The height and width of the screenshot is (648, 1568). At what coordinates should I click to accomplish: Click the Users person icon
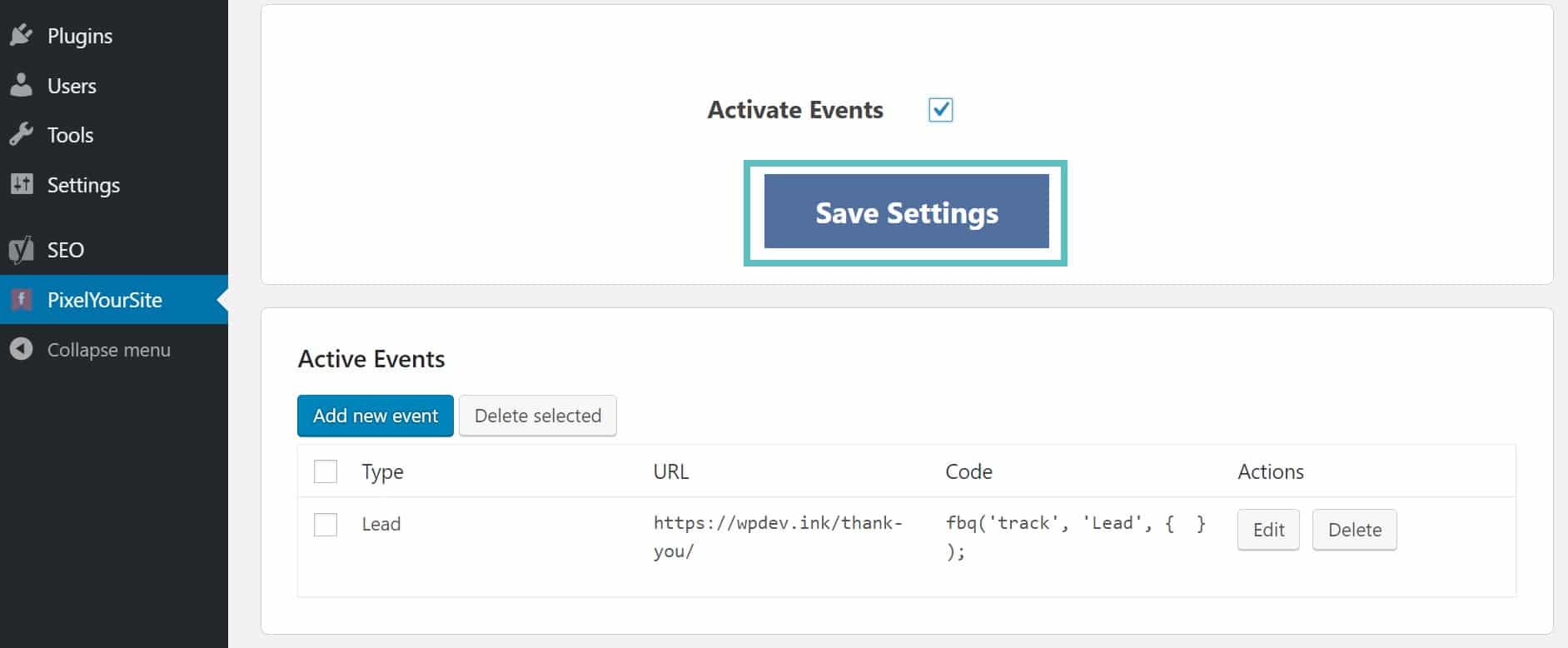pyautogui.click(x=22, y=85)
